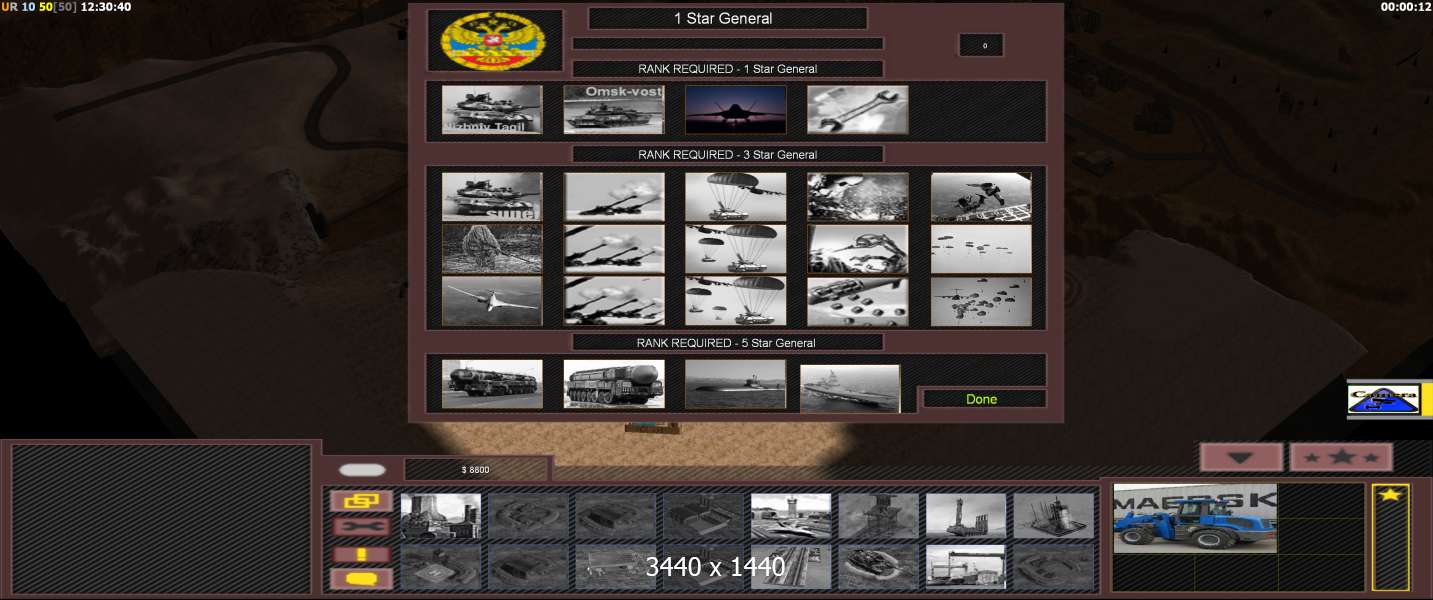Click the Done button
The width and height of the screenshot is (1433, 600).
[983, 399]
